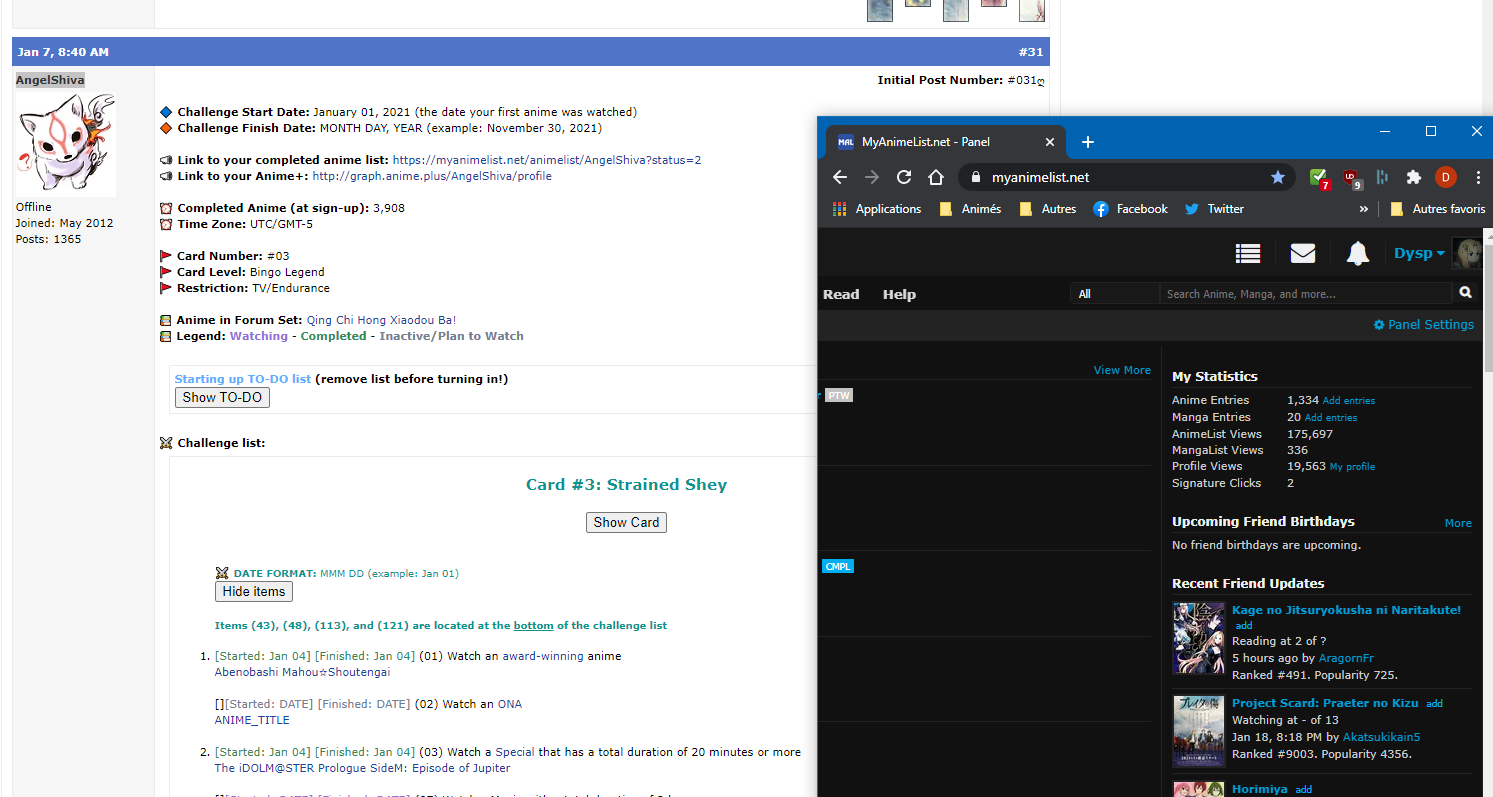This screenshot has width=1493, height=797.
Task: Expand the Dysp user dropdown
Action: tap(1419, 254)
